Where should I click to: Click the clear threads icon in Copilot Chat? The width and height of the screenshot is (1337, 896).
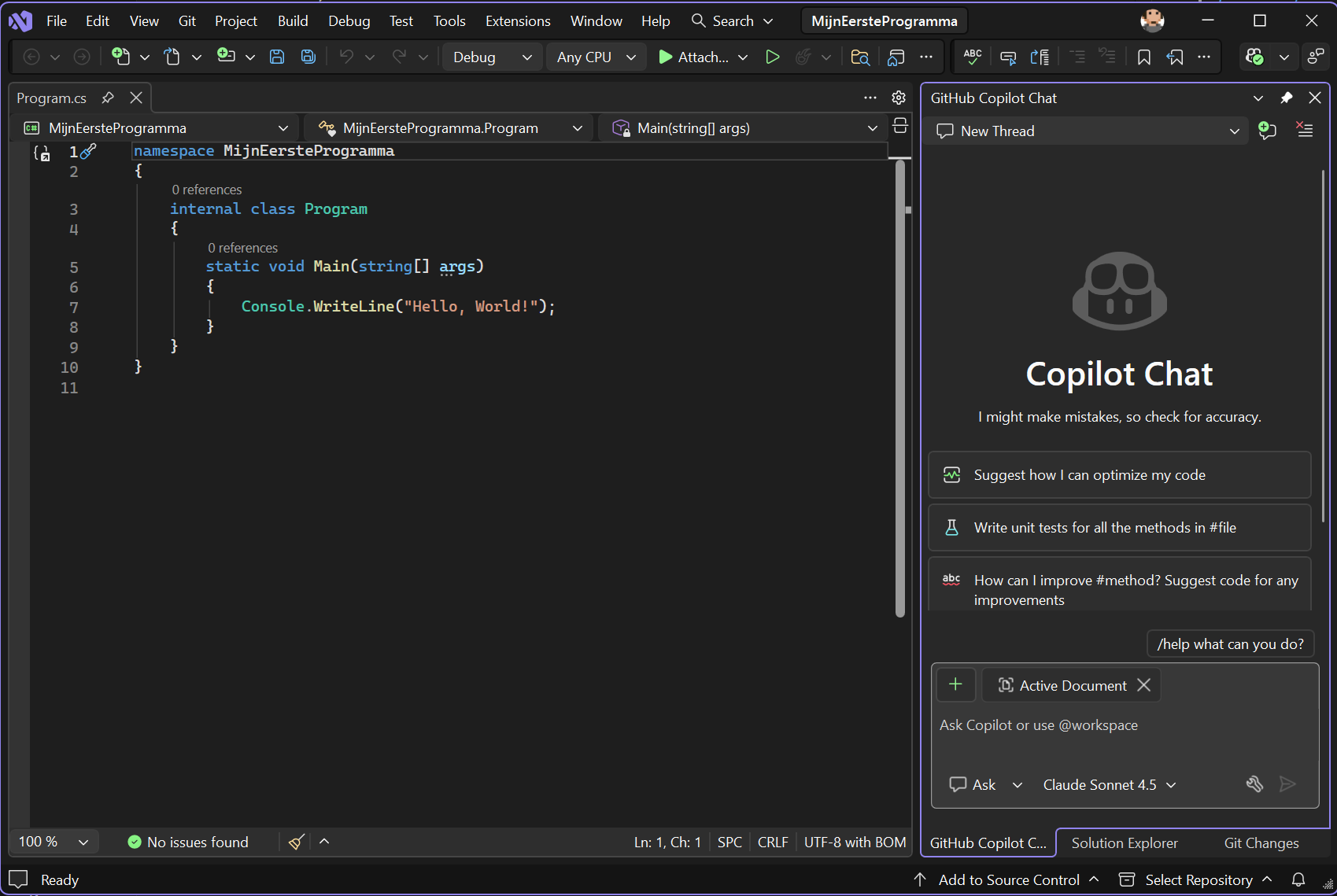(1305, 131)
